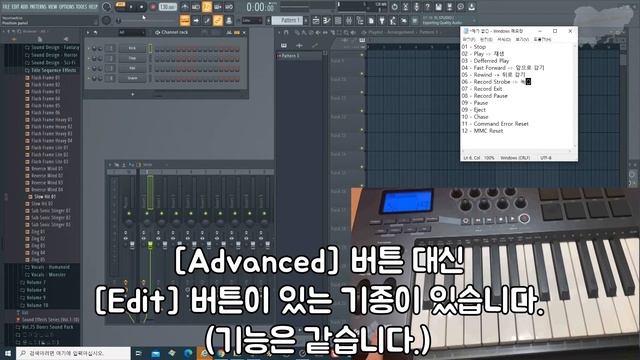The image size is (640, 360).
Task: Mute the Master mixer track LED
Action: (129, 213)
